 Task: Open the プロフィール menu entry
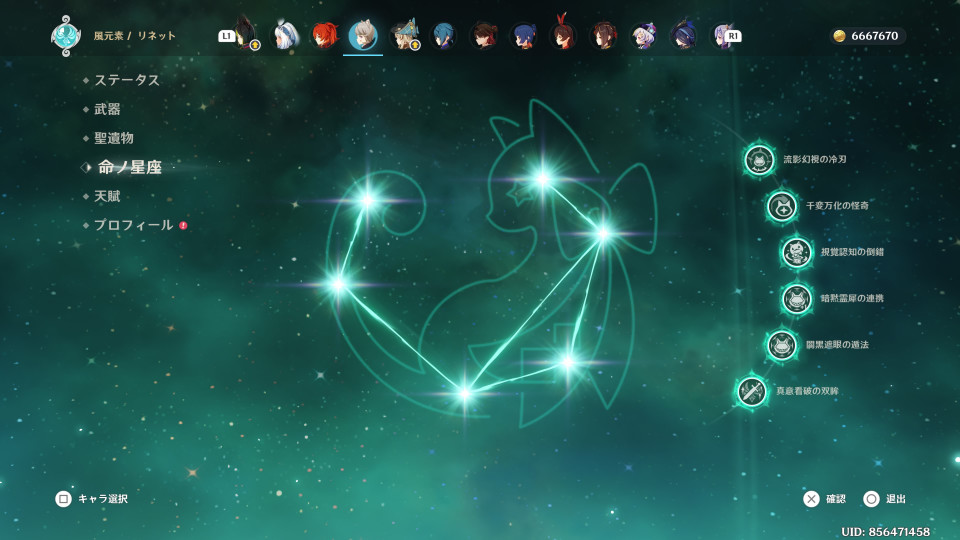click(x=133, y=225)
